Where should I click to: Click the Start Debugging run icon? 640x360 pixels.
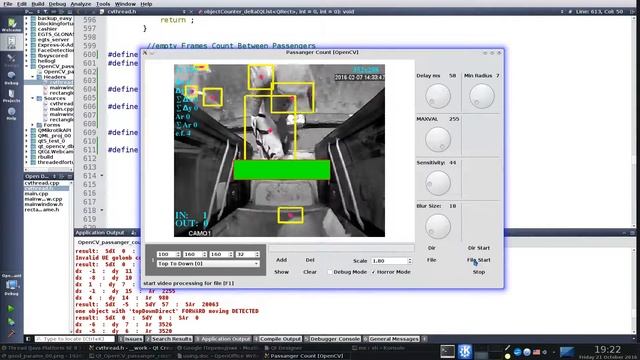[11, 322]
